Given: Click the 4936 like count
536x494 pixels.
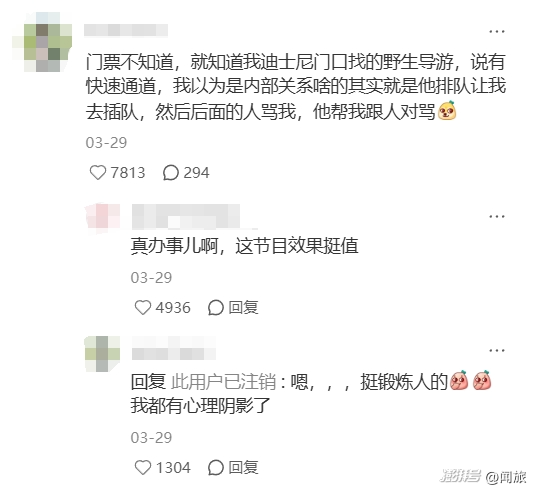Looking at the screenshot, I should point(173,308).
